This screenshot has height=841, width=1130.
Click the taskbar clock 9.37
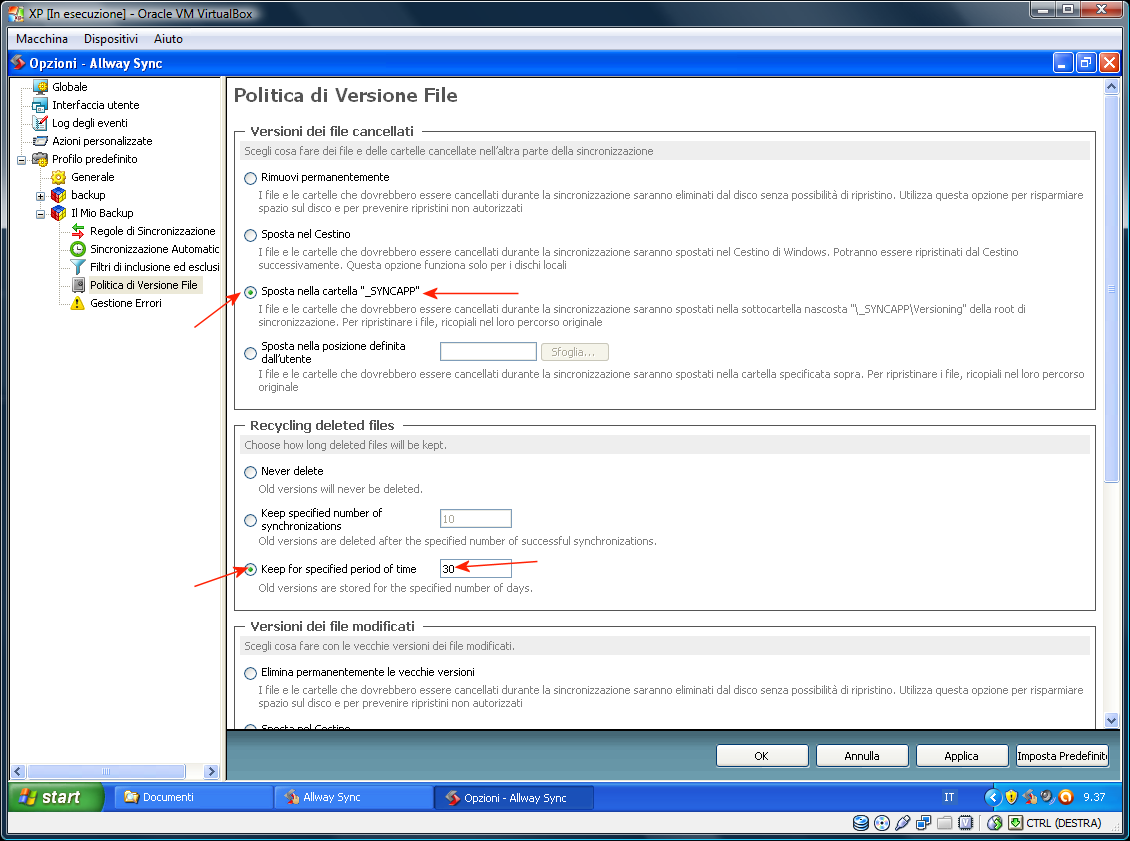pos(1094,797)
